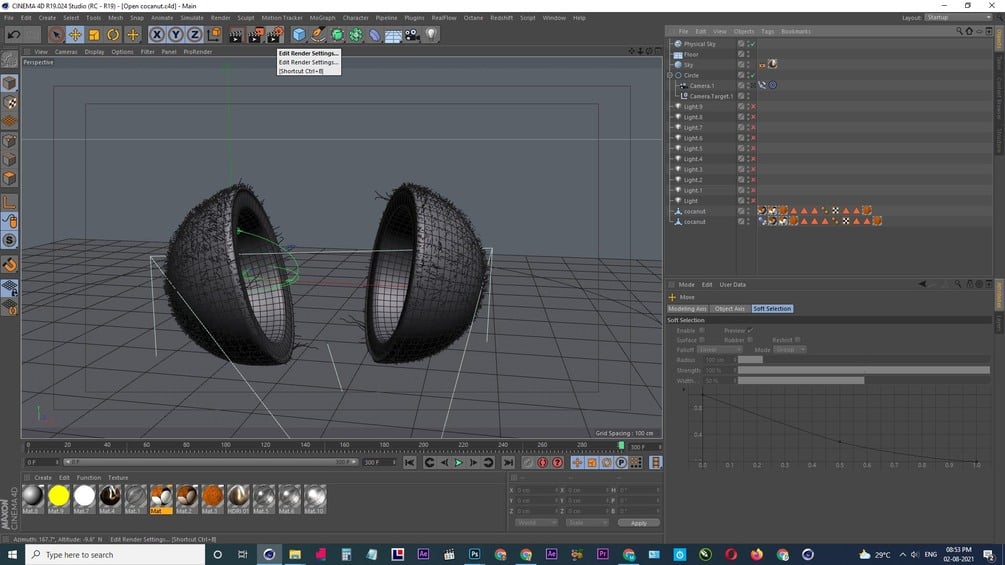The height and width of the screenshot is (565, 1005).
Task: Click the Undo arrow icon
Action: [x=14, y=35]
